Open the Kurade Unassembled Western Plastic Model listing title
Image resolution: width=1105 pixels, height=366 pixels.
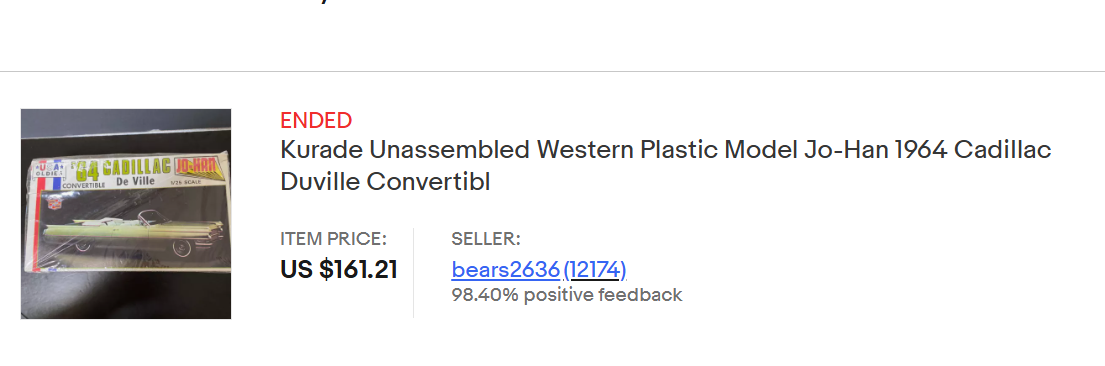click(666, 166)
